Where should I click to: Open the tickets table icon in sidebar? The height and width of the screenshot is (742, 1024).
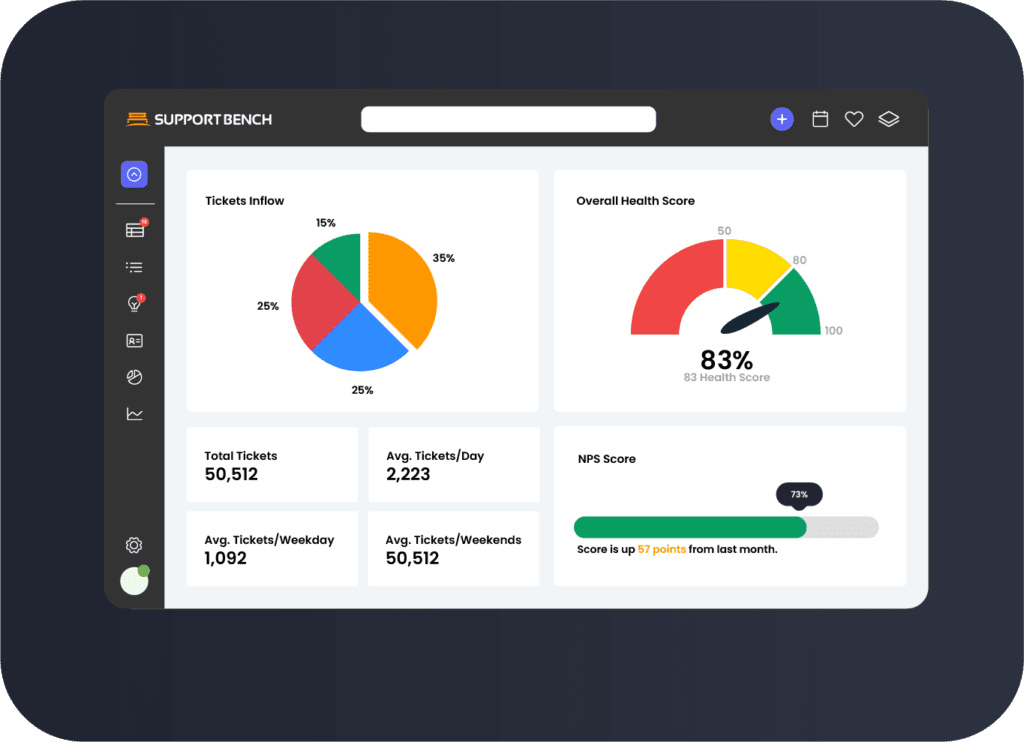135,230
